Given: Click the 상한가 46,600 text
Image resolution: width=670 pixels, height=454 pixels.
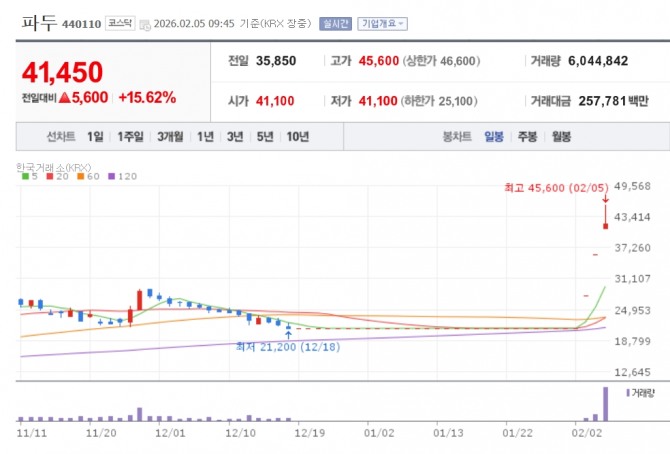Looking at the screenshot, I should click(x=441, y=61).
